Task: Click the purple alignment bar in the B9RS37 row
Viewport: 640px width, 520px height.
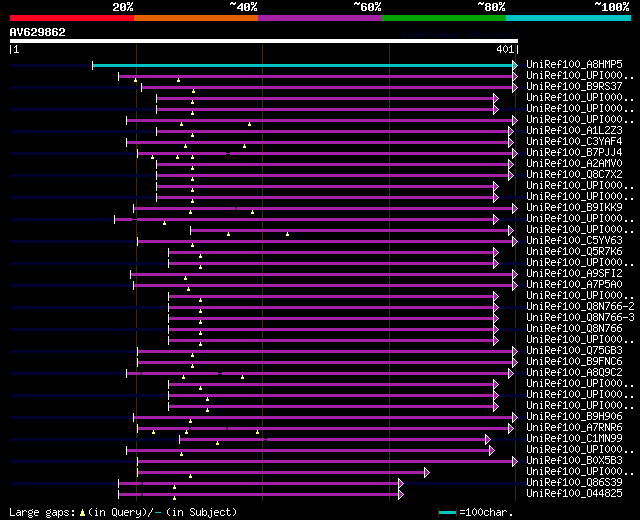Action: [x=327, y=87]
